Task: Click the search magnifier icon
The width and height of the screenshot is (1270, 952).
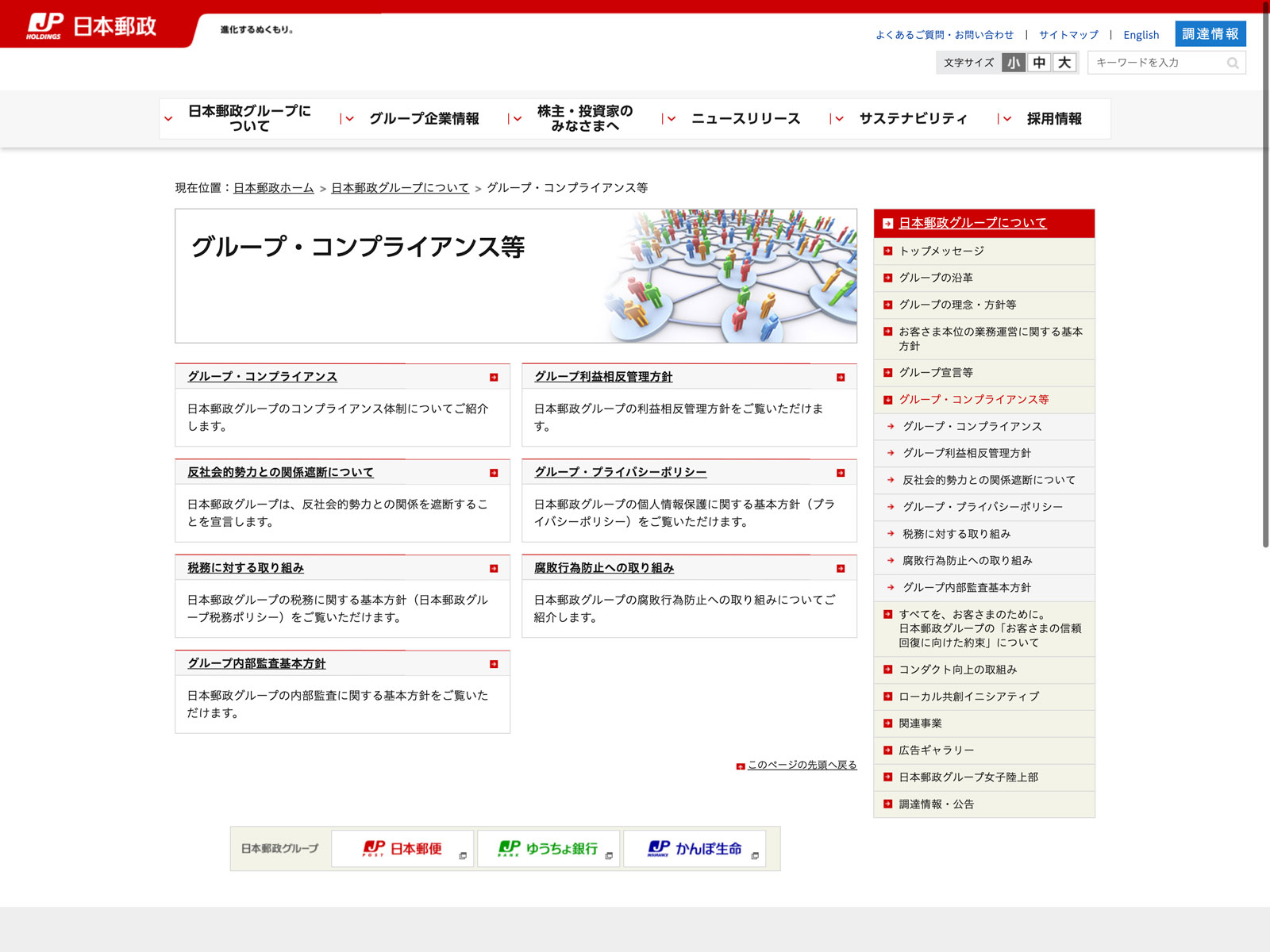Action: 1232,63
